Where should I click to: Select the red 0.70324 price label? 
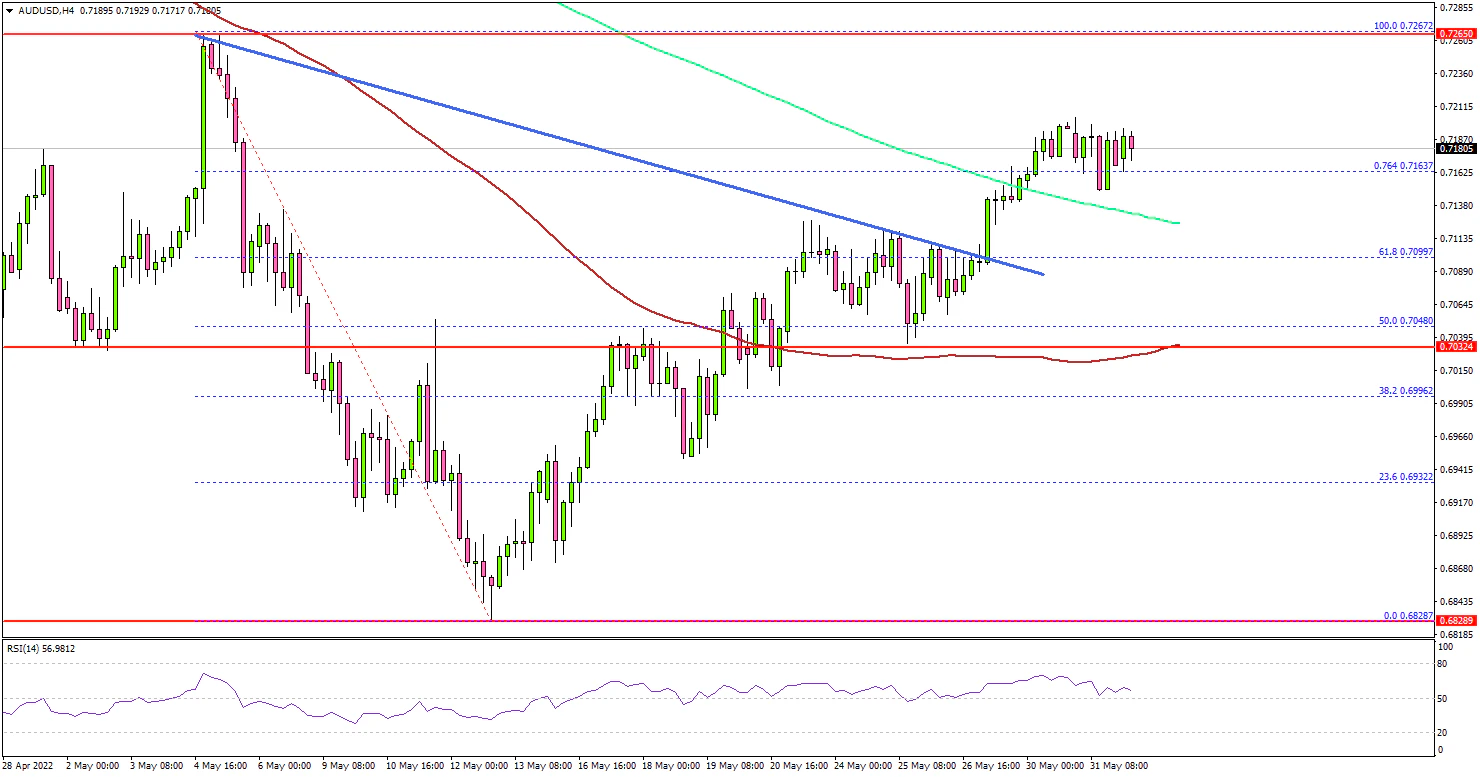1456,346
